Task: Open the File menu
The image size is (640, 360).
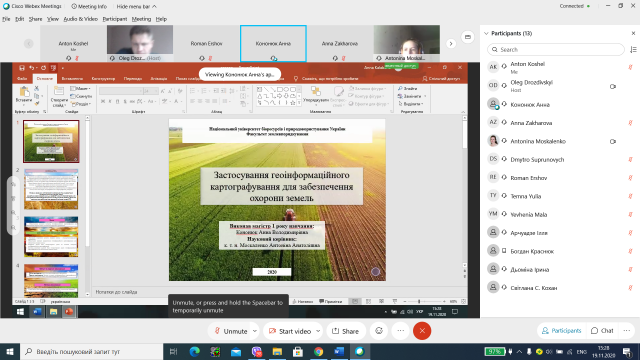Action: tap(6, 19)
